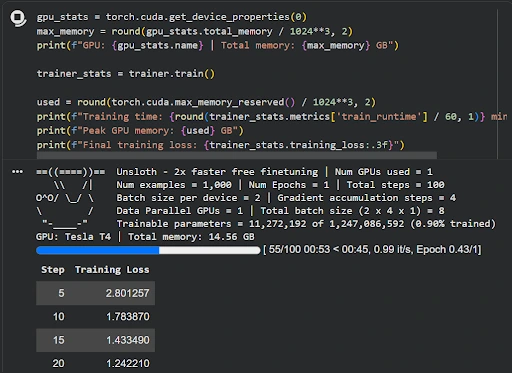Click the 'Data Parallel GPUs = 1' output line
Screen dimensions: 512x373
click(x=280, y=211)
